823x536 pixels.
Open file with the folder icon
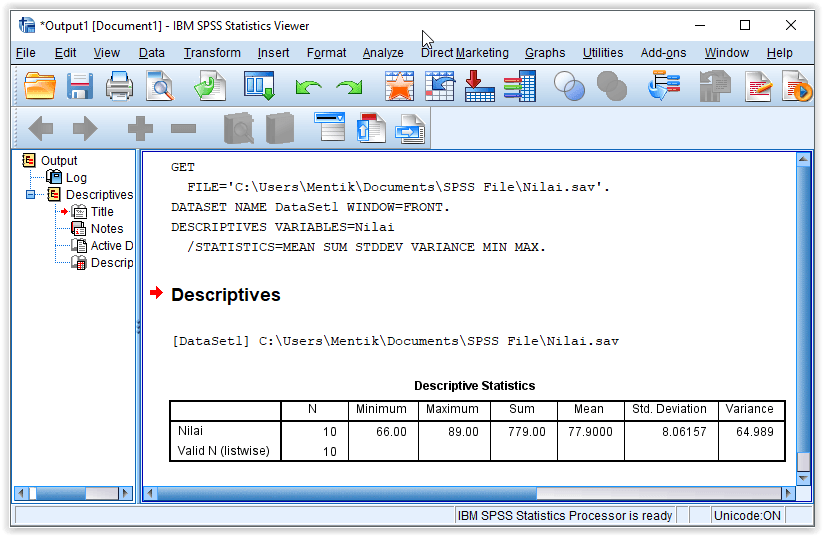tap(40, 86)
